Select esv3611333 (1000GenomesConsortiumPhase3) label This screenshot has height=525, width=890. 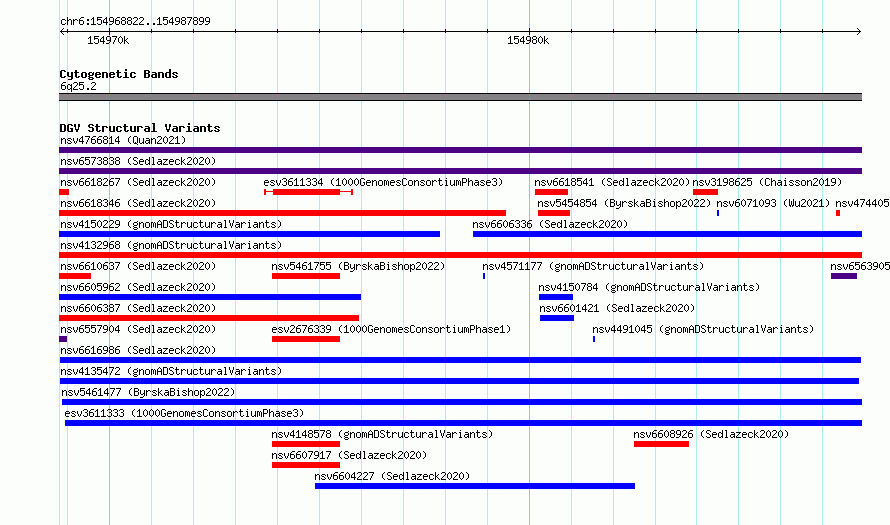click(184, 413)
